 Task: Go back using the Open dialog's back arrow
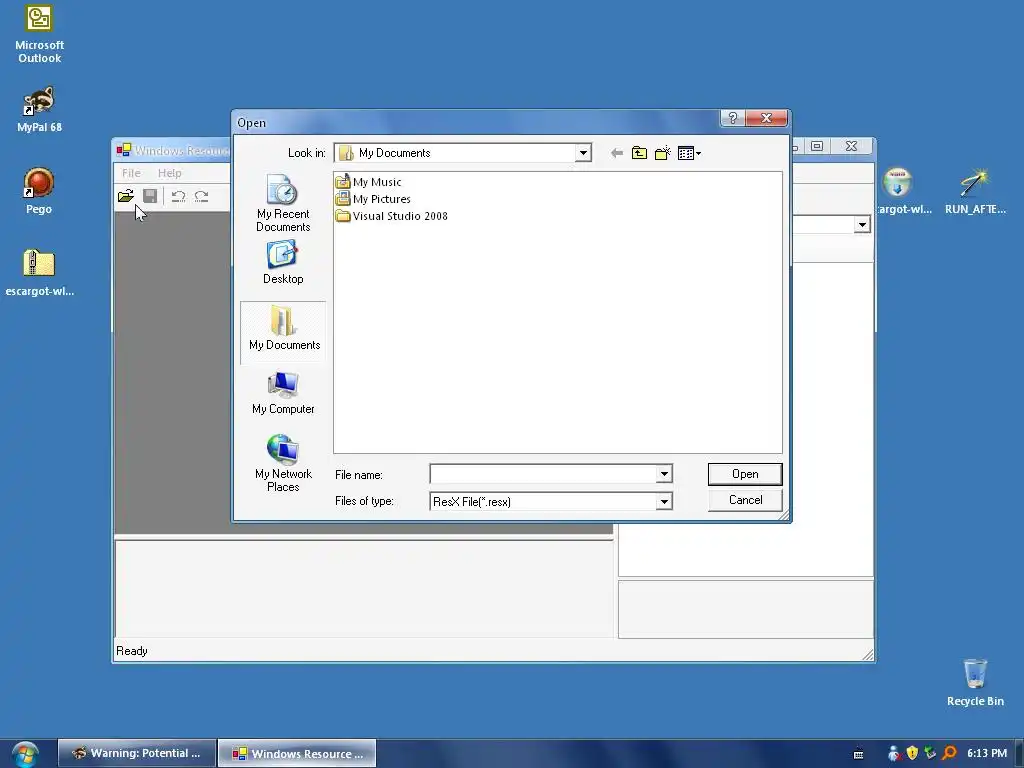tap(616, 153)
